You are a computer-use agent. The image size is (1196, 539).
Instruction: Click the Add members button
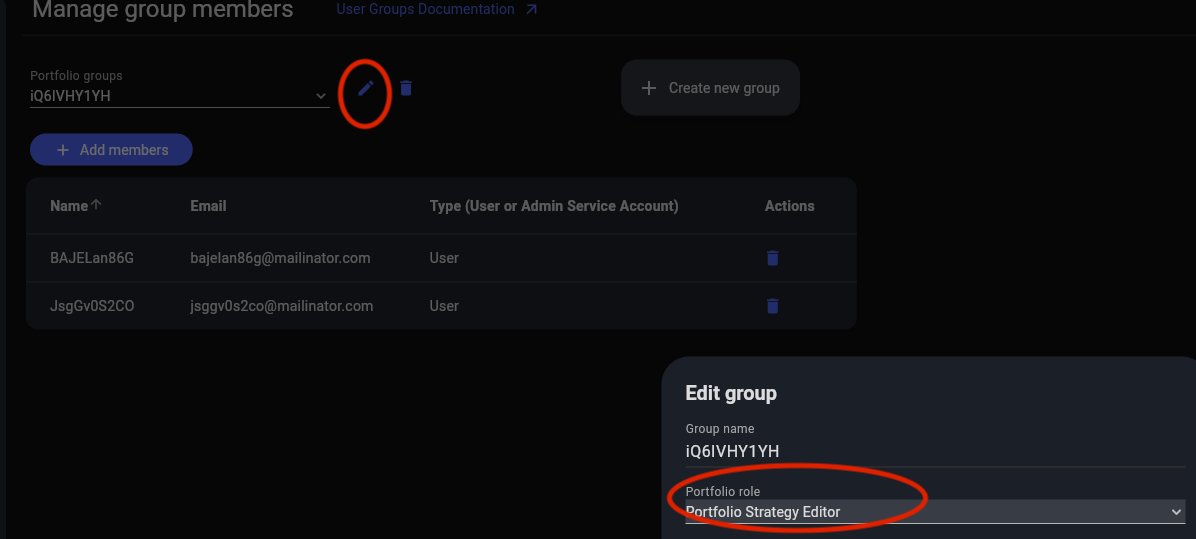click(111, 149)
